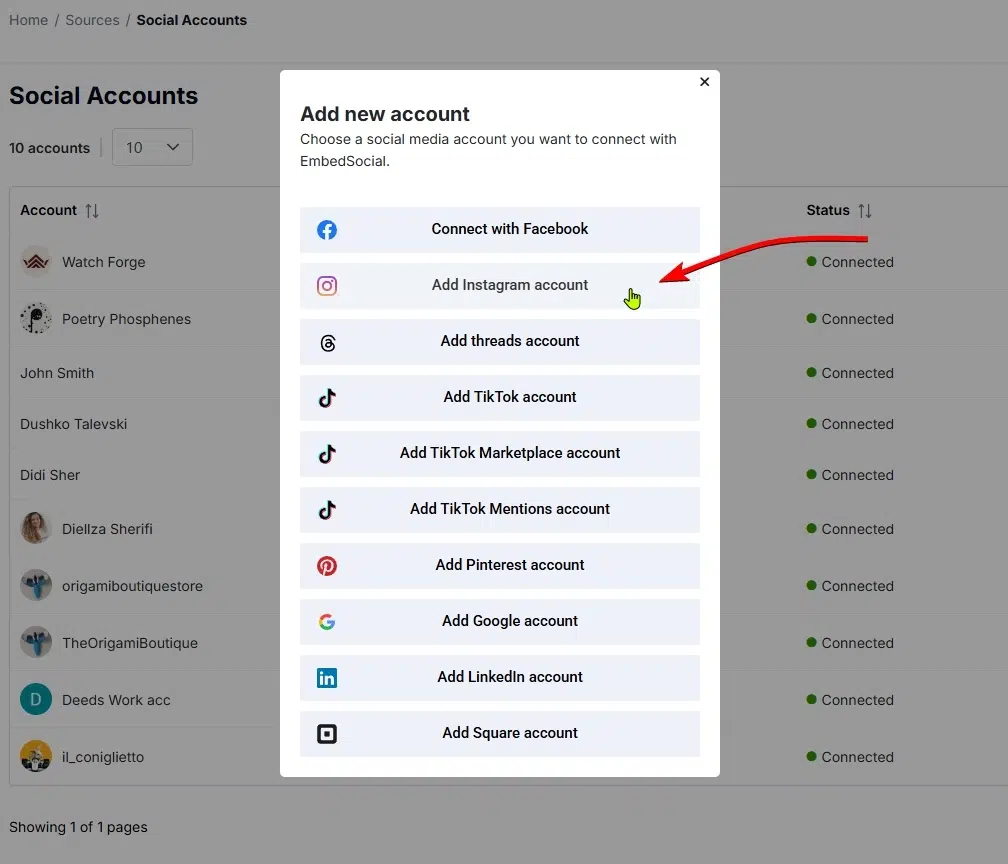Click the TikTok icon on Add TikTok account
The height and width of the screenshot is (864, 1008).
327,398
